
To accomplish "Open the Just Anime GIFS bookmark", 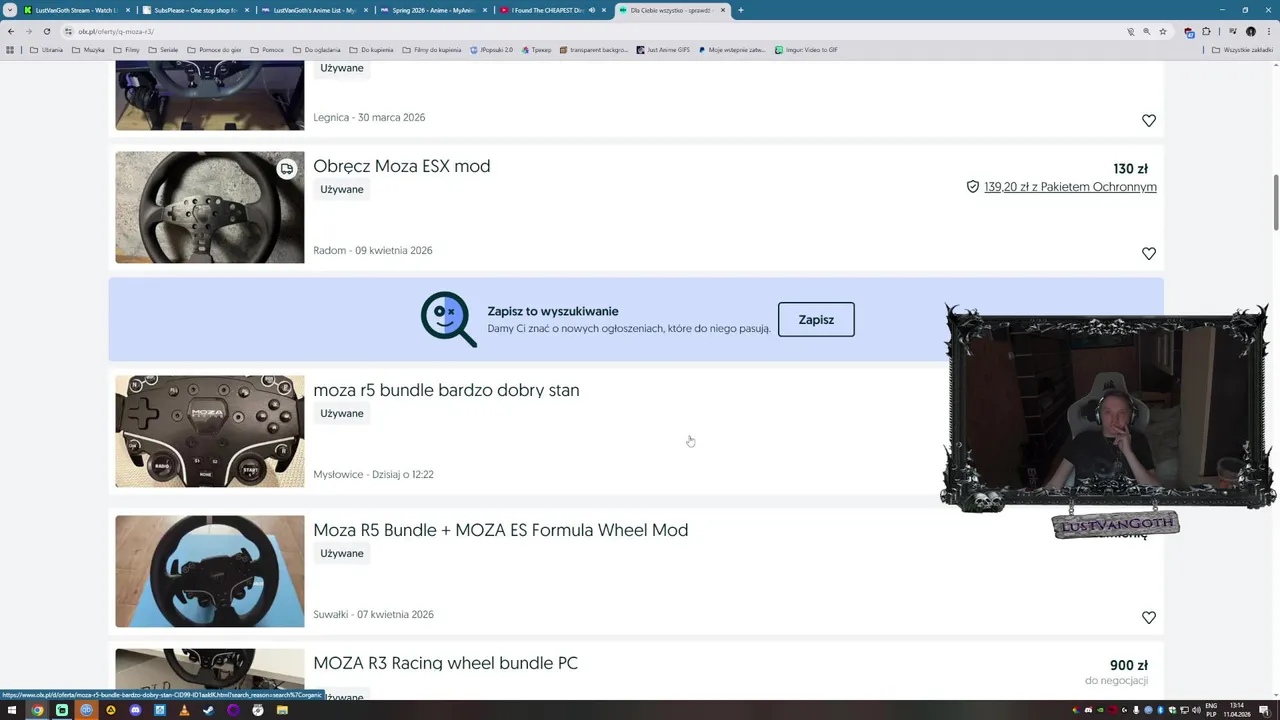I will (663, 50).
